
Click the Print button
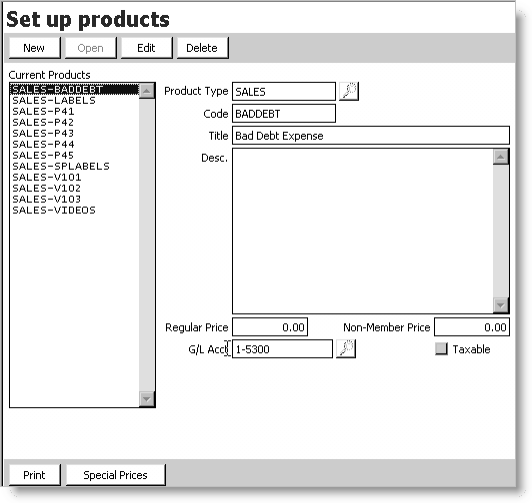tap(35, 475)
